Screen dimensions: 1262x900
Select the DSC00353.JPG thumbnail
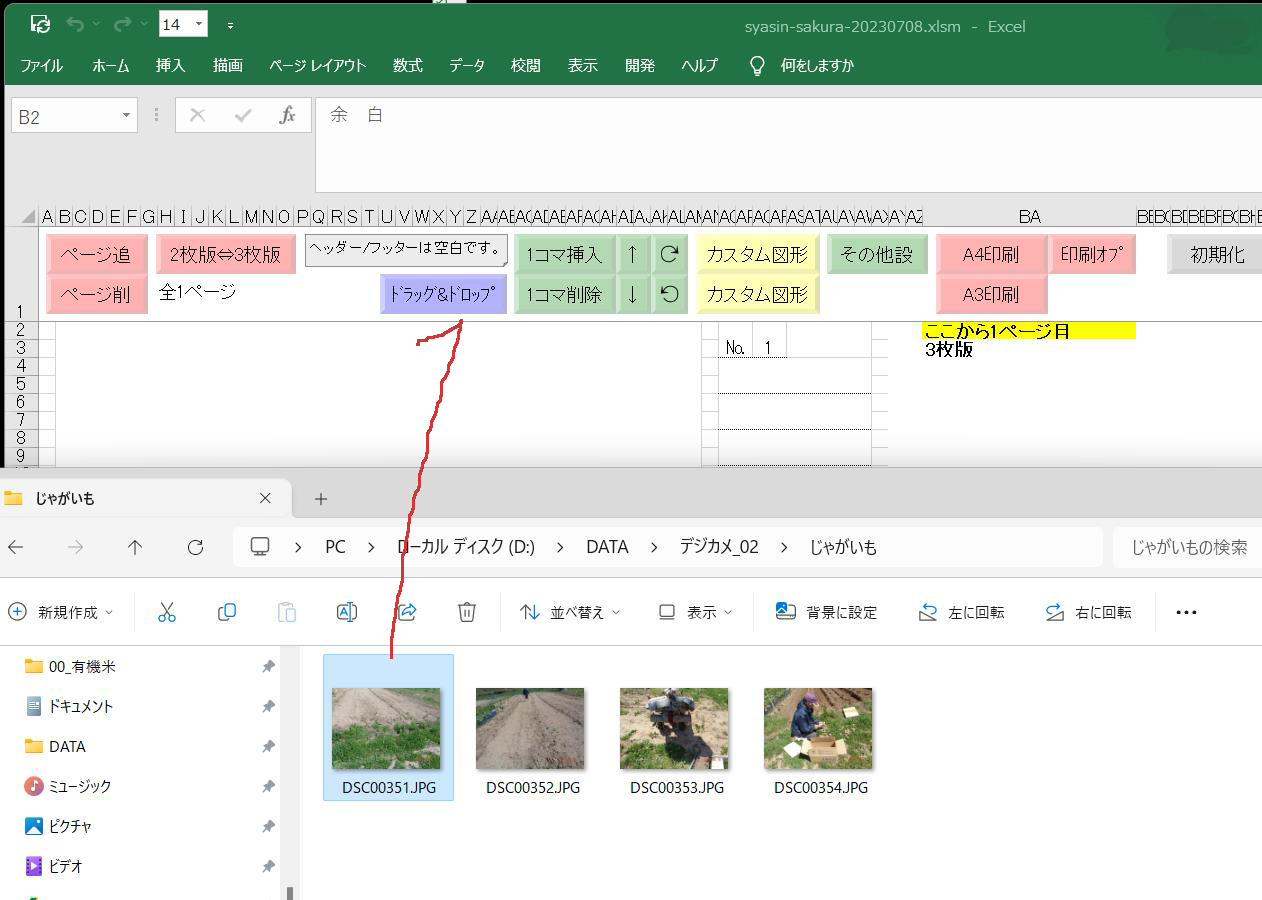coord(674,728)
